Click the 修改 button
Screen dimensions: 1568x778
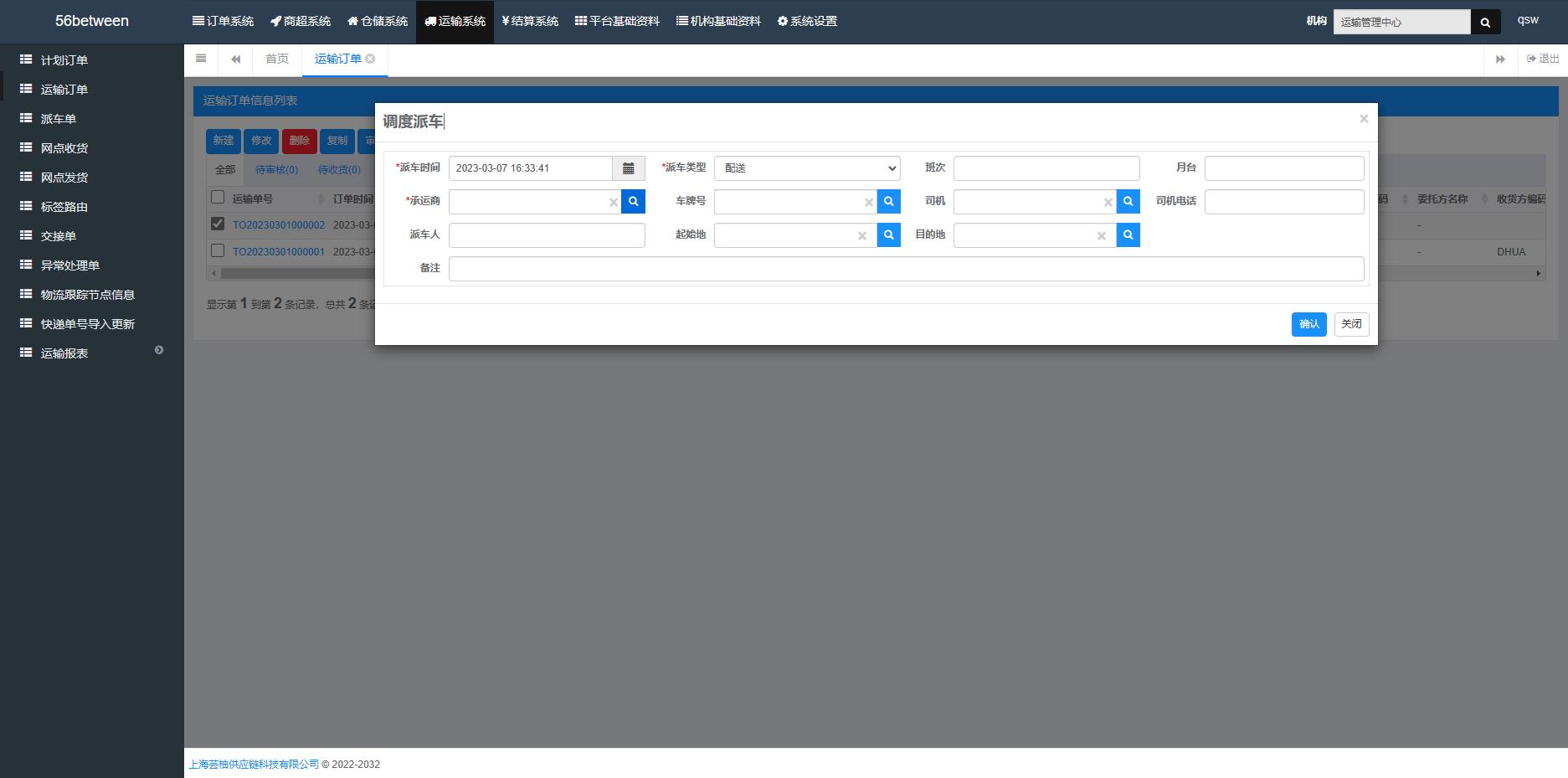pos(261,141)
